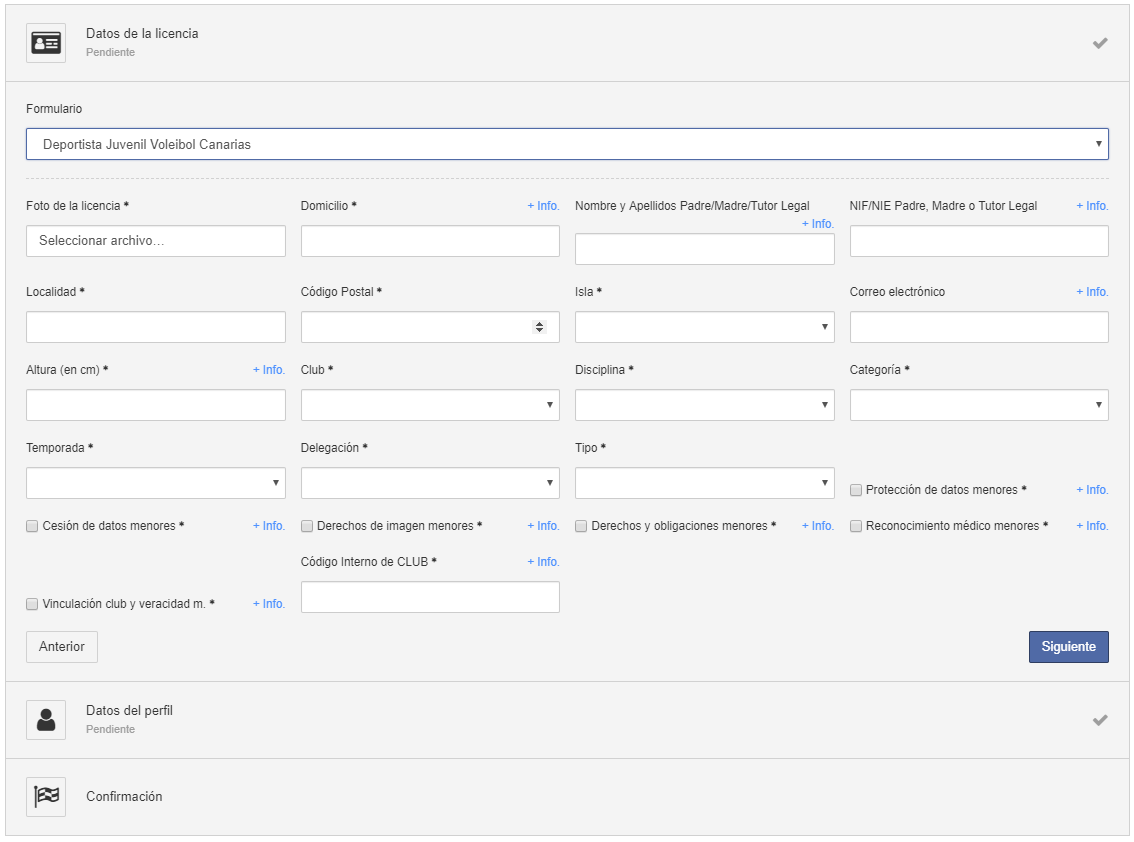This screenshot has height=842, width=1134.
Task: Click the profile person icon
Action: point(46,720)
